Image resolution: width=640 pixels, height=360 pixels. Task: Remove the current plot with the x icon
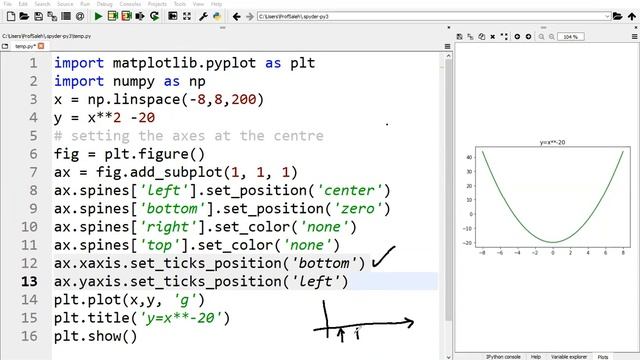pyautogui.click(x=493, y=37)
